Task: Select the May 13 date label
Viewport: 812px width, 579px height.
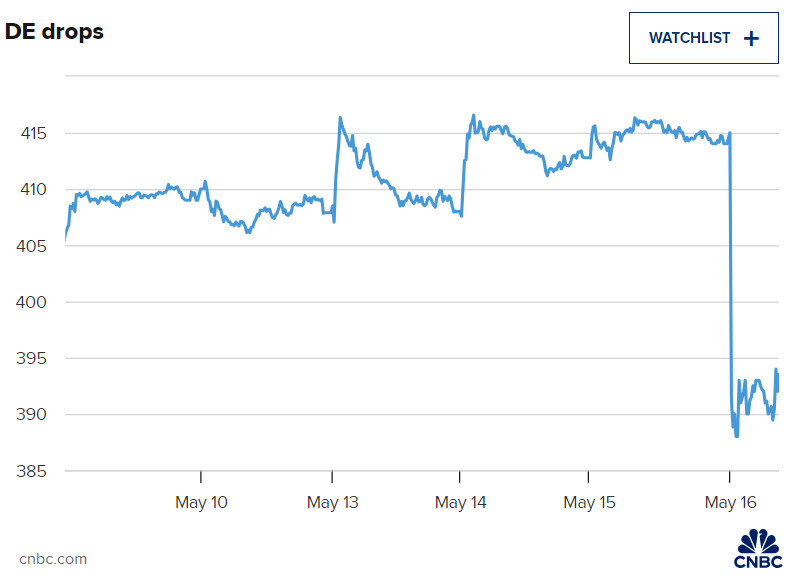Action: [331, 502]
